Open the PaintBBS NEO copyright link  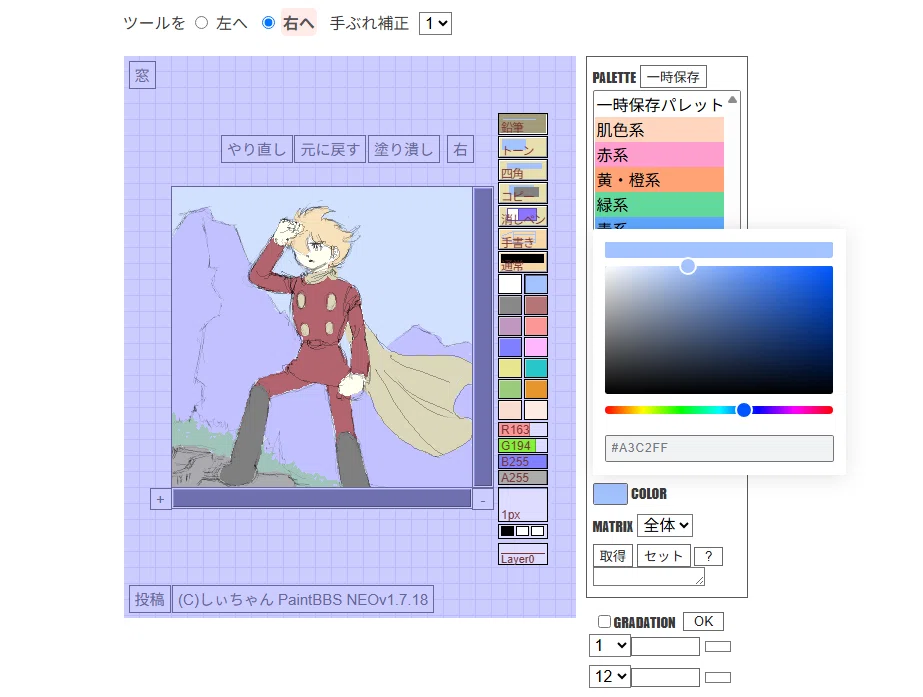pos(303,599)
